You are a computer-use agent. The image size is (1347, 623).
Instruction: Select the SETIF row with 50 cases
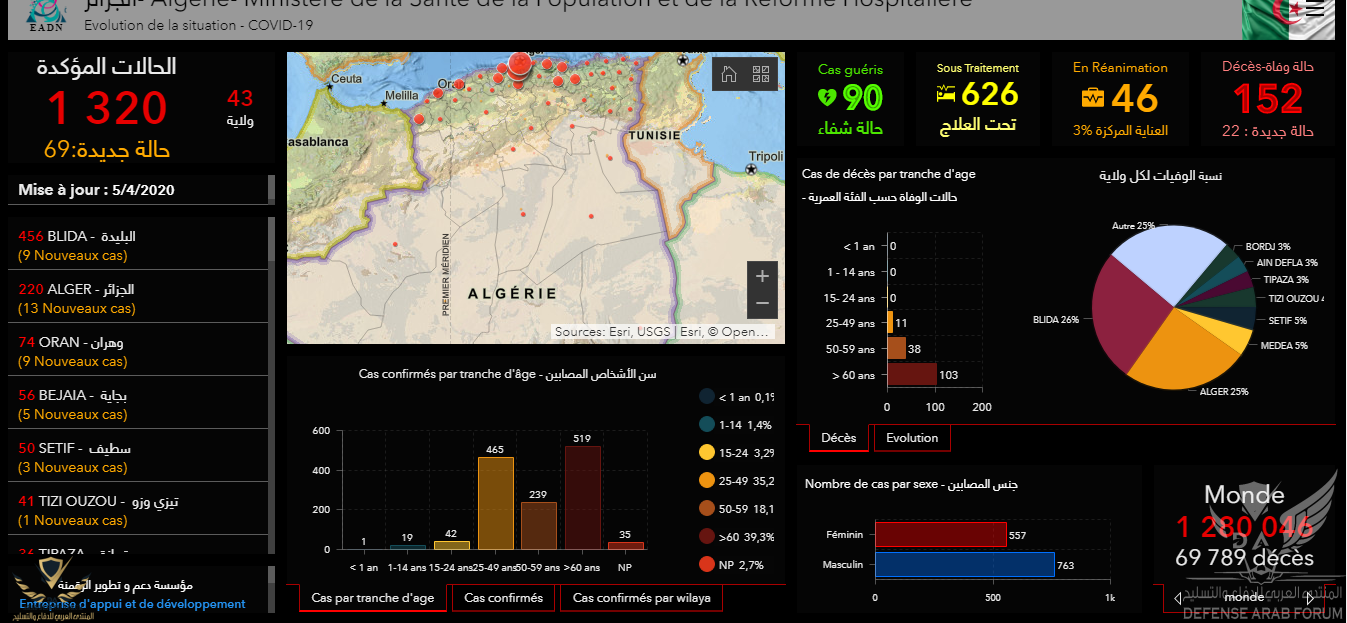click(x=138, y=457)
